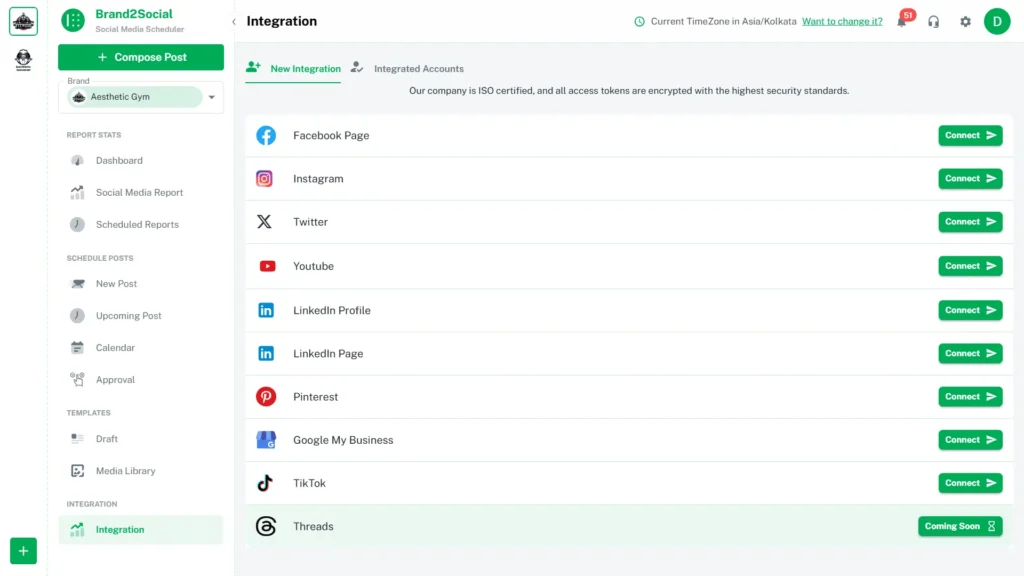The height and width of the screenshot is (576, 1024).
Task: Click the Google My Business label
Action: (x=343, y=440)
